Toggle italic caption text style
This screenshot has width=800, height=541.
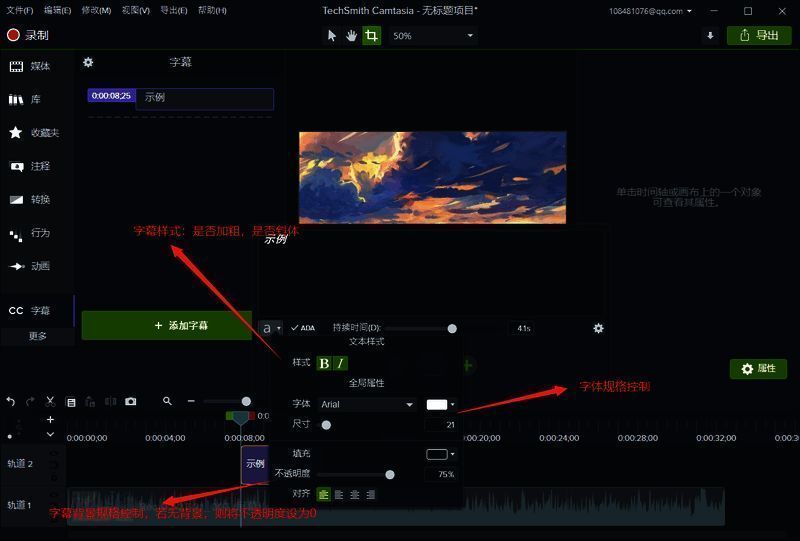(x=340, y=363)
